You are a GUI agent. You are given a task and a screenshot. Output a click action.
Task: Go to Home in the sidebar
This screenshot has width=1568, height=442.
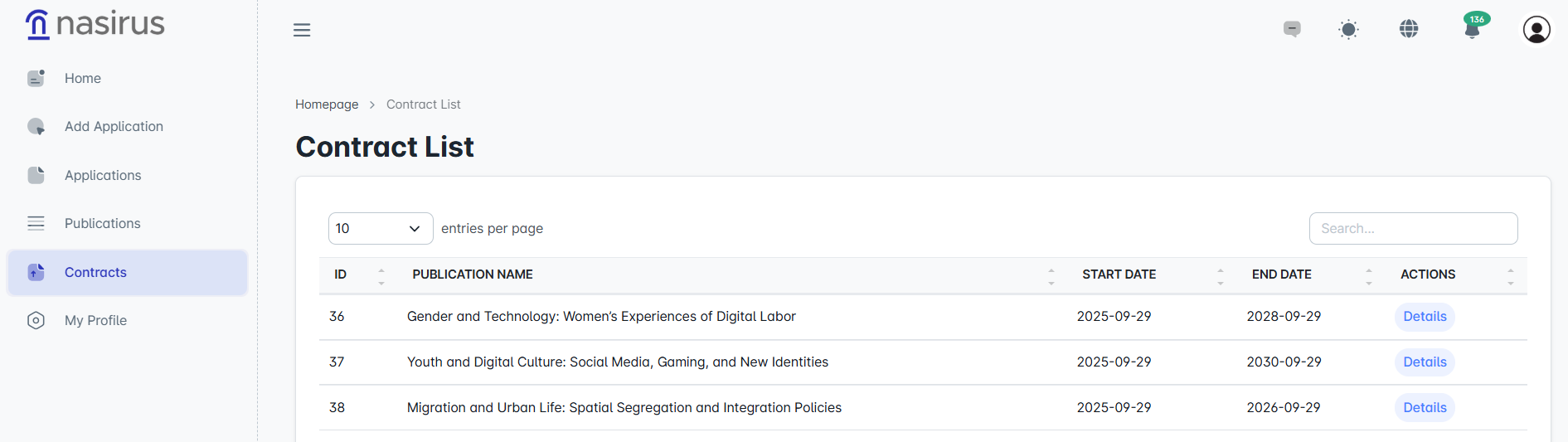[x=82, y=78]
